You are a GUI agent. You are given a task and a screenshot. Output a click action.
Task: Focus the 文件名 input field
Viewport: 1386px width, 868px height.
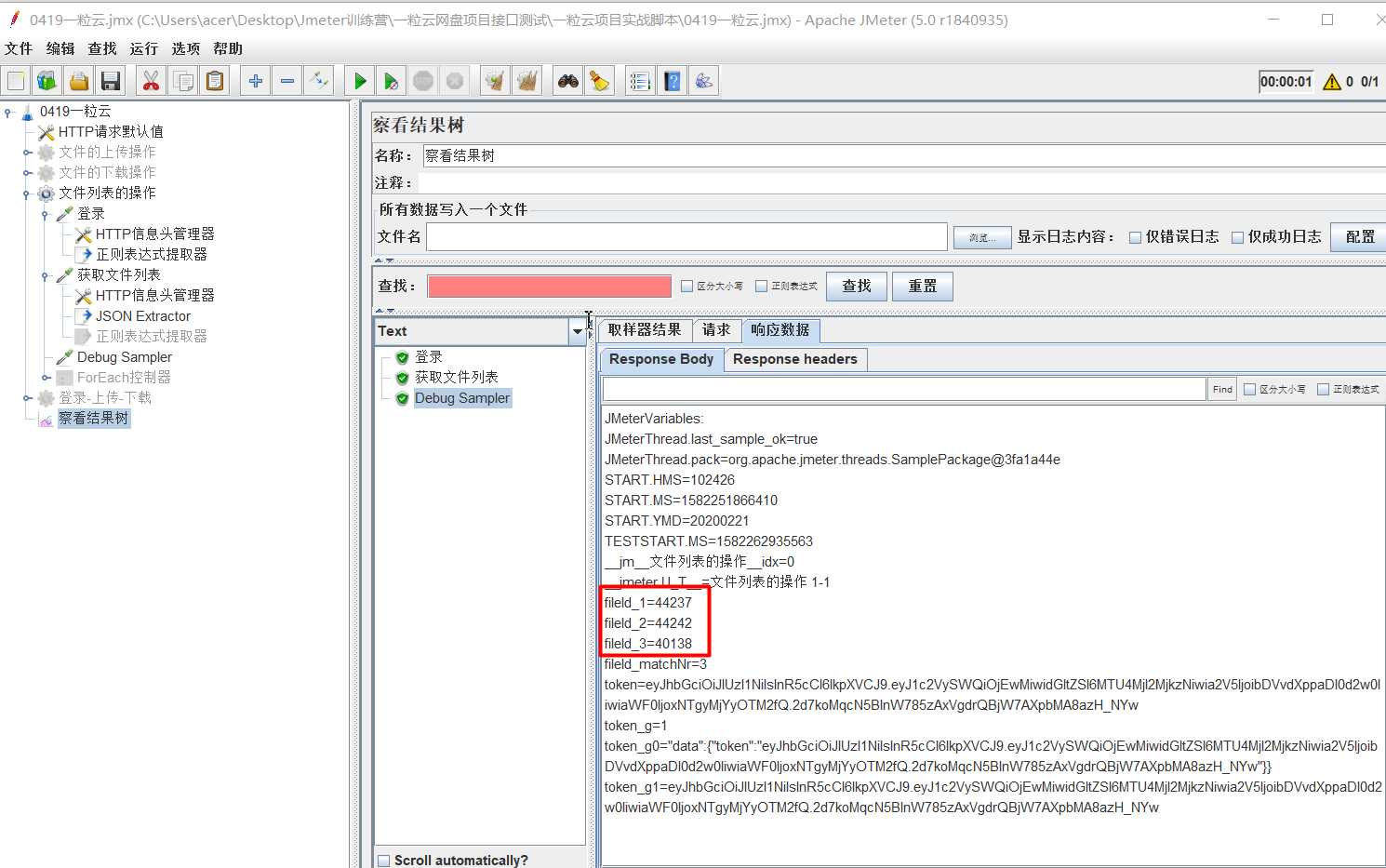coord(686,236)
